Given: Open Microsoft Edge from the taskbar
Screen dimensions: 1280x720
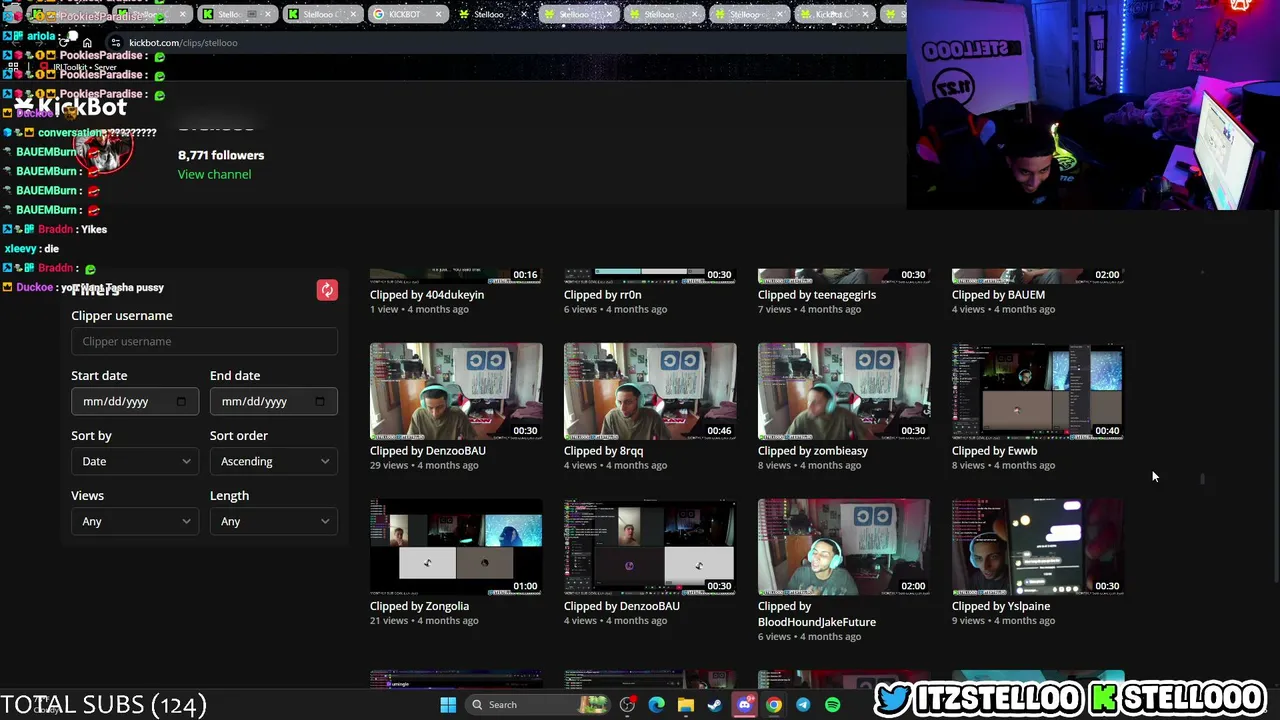Looking at the screenshot, I should tap(656, 705).
